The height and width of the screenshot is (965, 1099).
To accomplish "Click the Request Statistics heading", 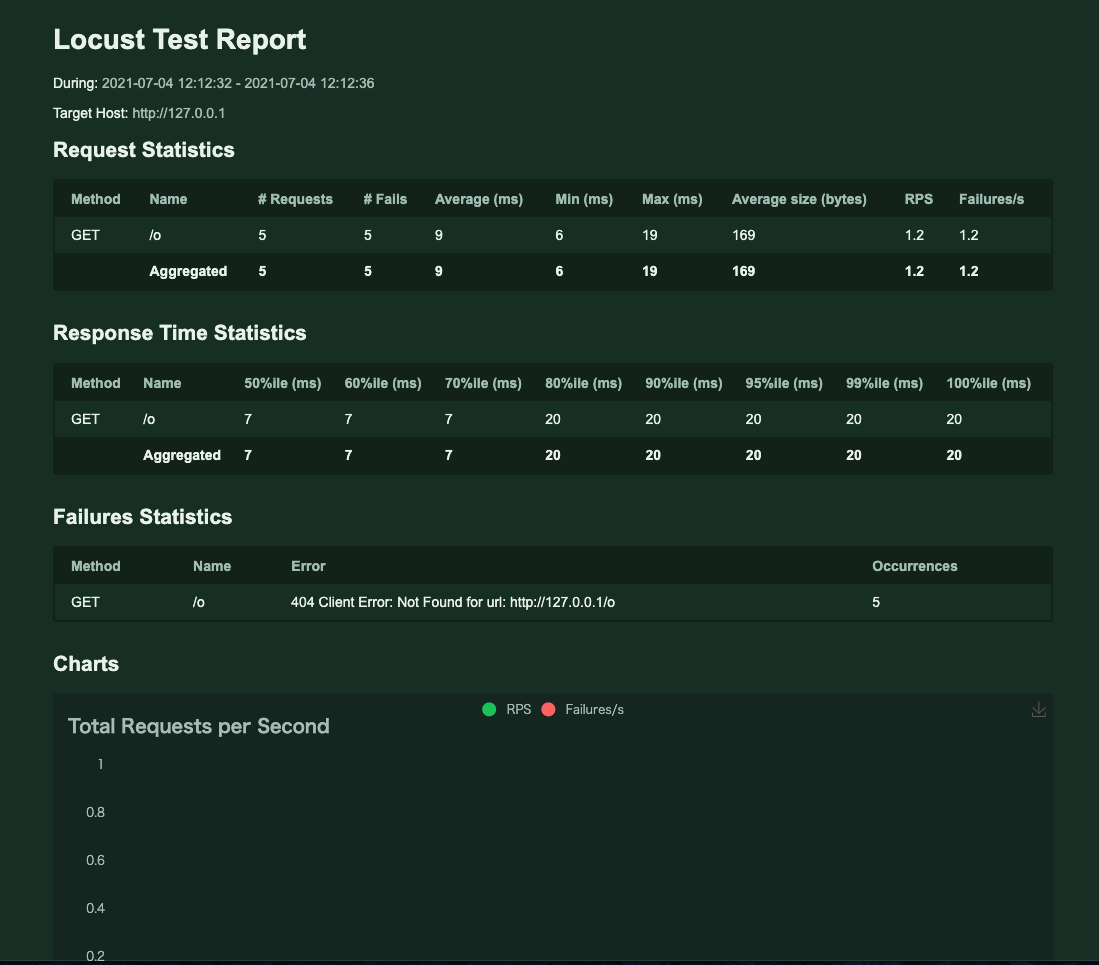I will [144, 150].
